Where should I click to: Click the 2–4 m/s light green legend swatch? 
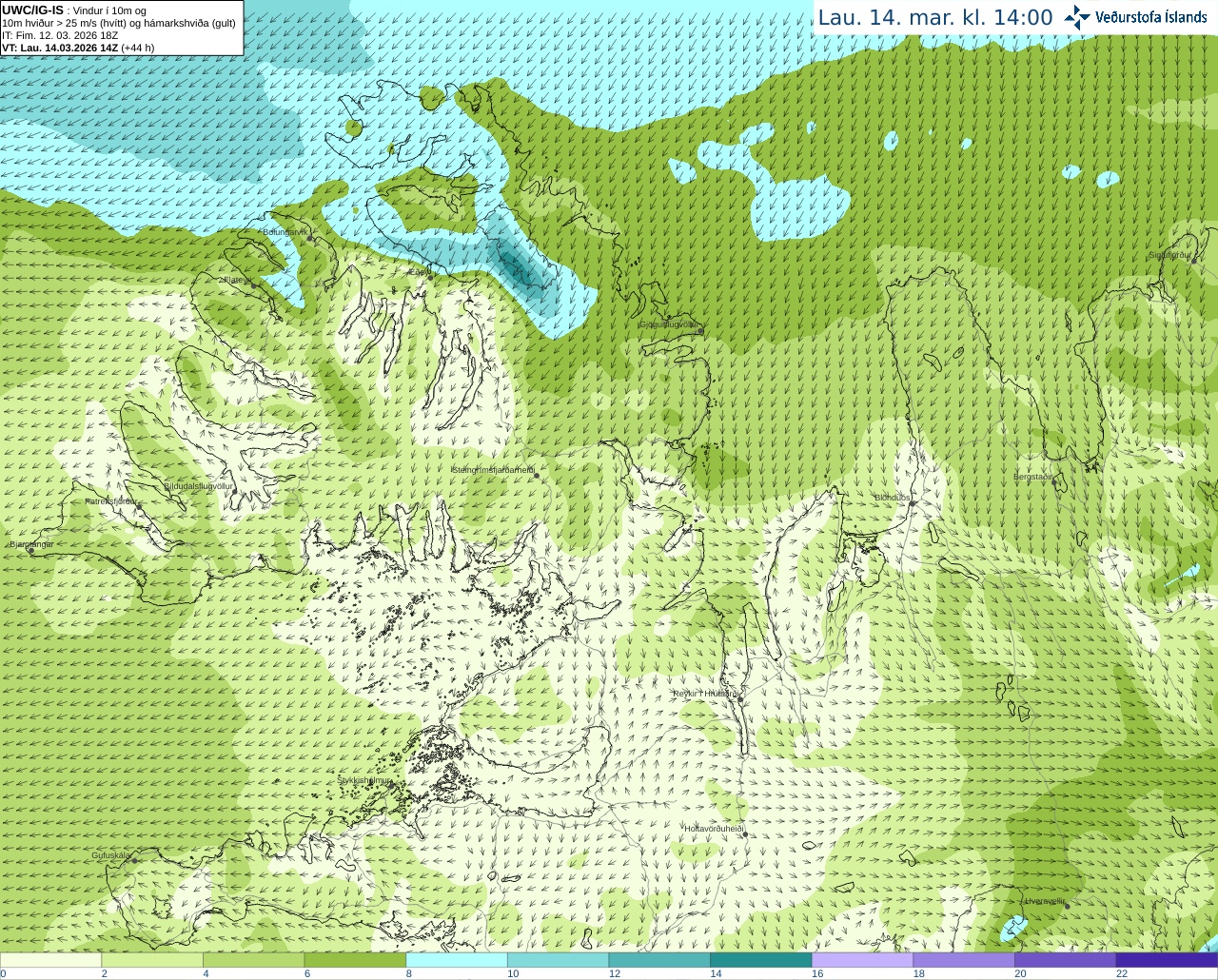tap(152, 960)
